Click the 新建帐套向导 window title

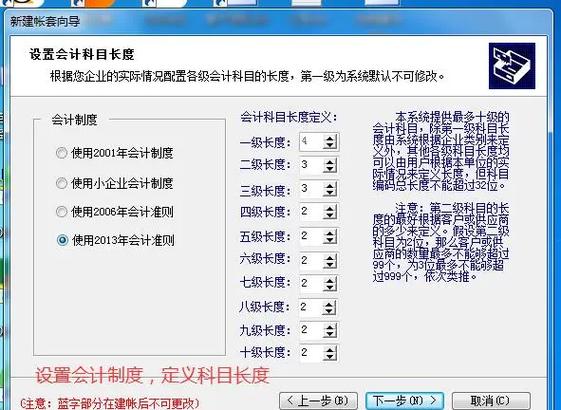(45, 22)
